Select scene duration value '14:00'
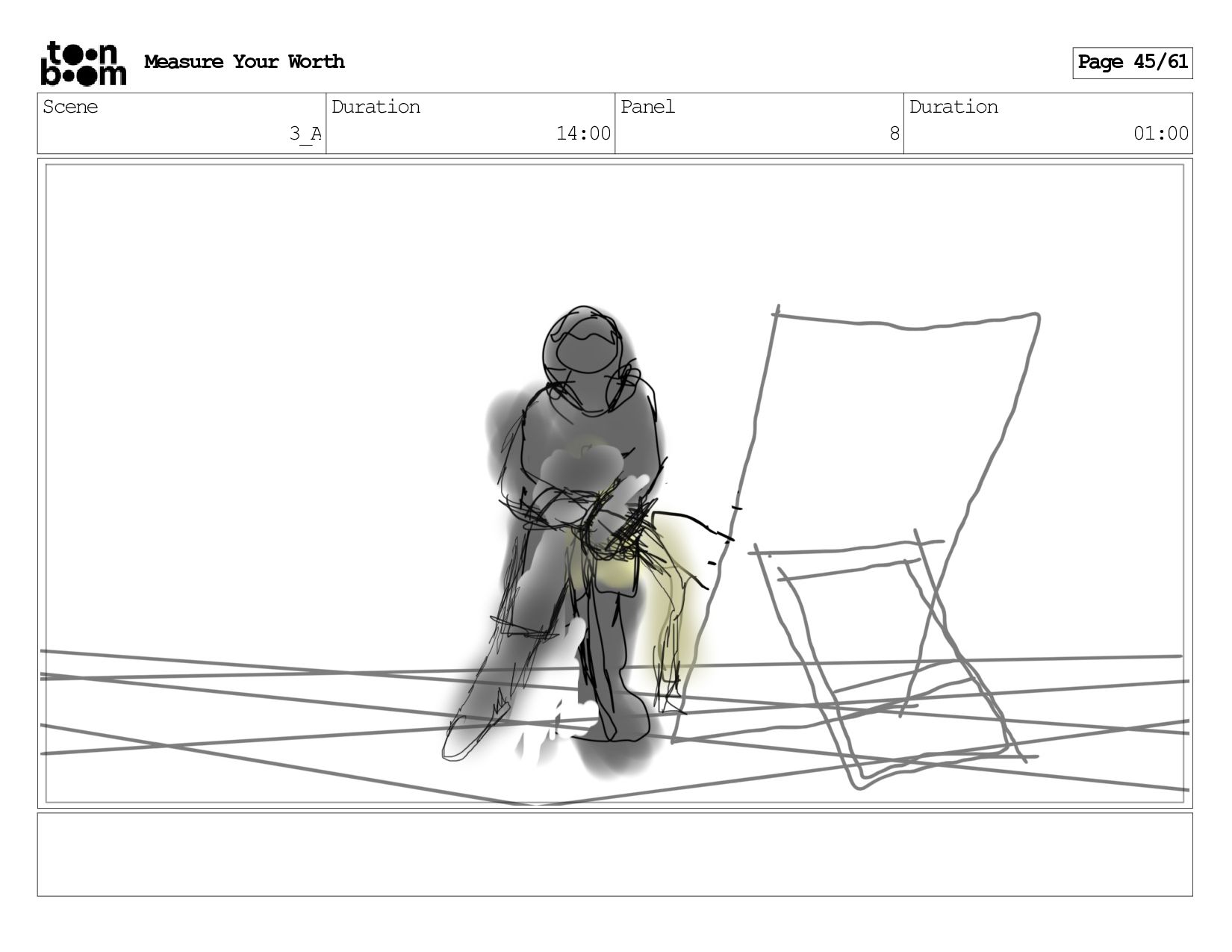1232x952 pixels. tap(583, 134)
